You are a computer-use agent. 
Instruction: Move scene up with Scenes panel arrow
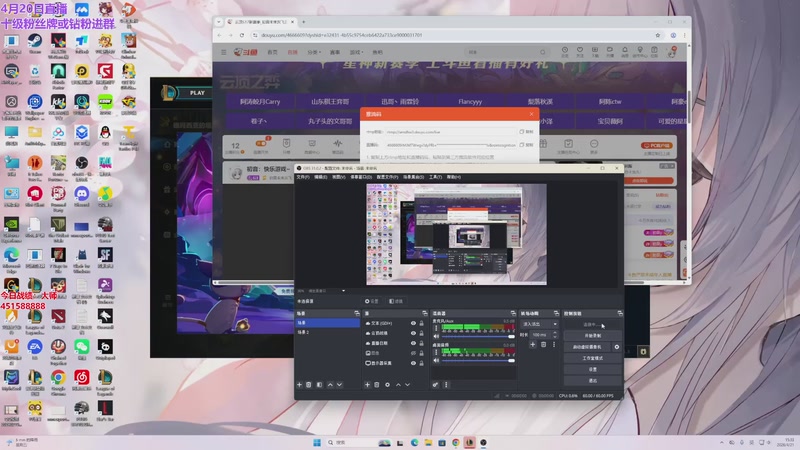pyautogui.click(x=330, y=385)
